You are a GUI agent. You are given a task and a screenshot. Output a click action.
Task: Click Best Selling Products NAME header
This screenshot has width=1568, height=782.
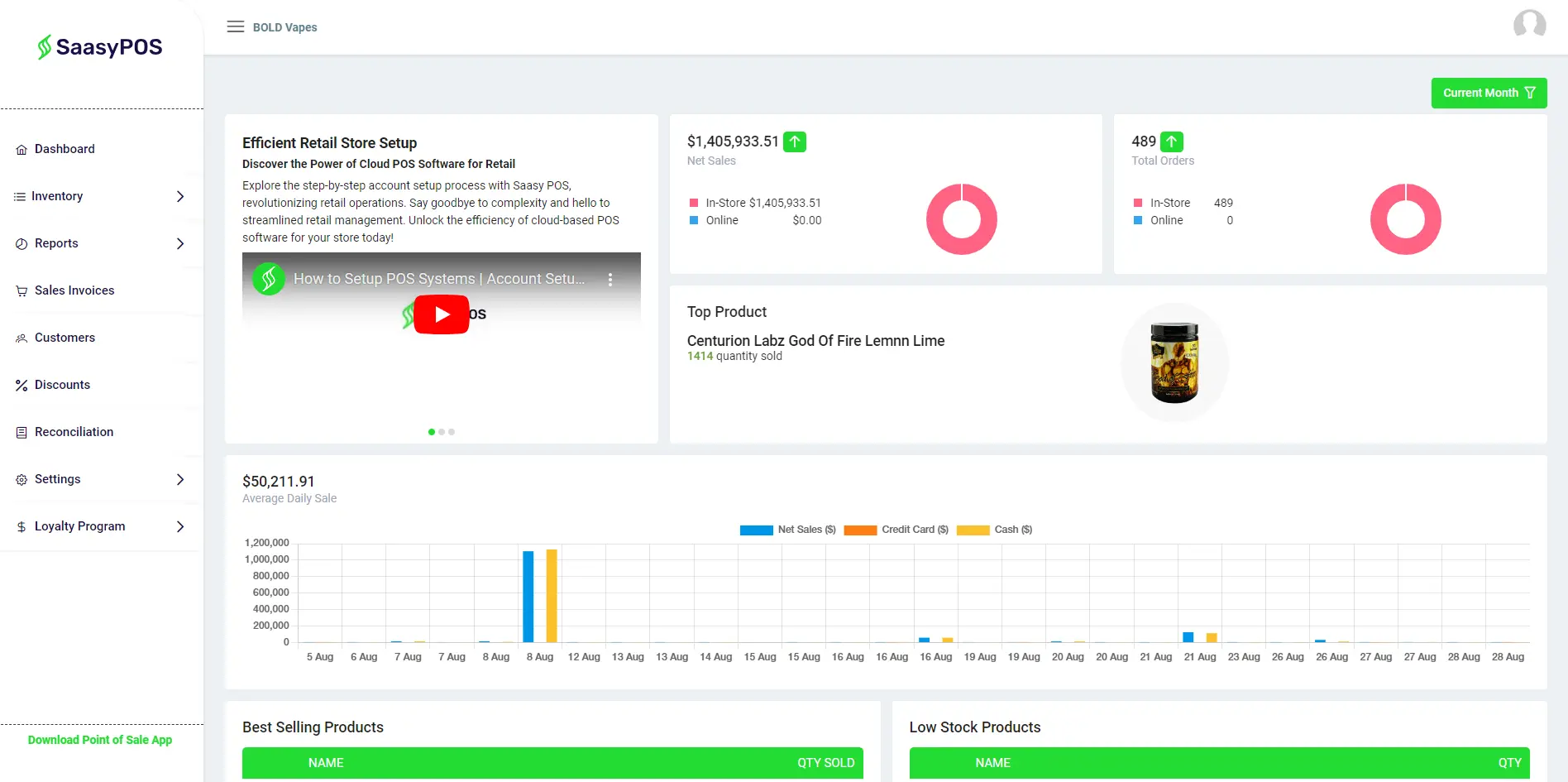326,763
